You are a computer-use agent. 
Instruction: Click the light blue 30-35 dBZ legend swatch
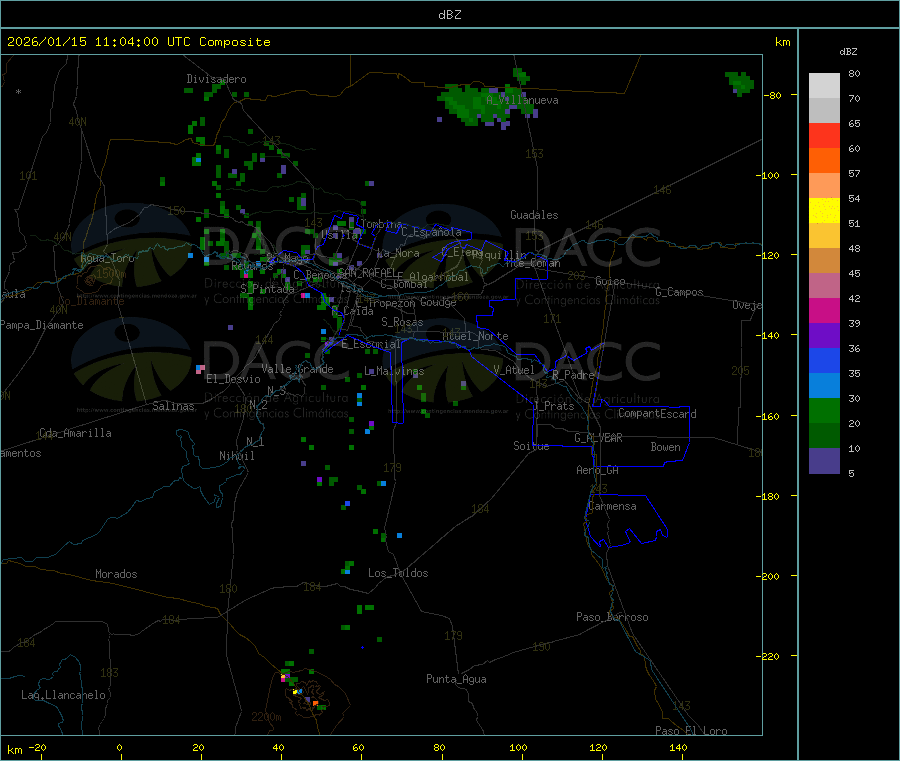point(824,386)
